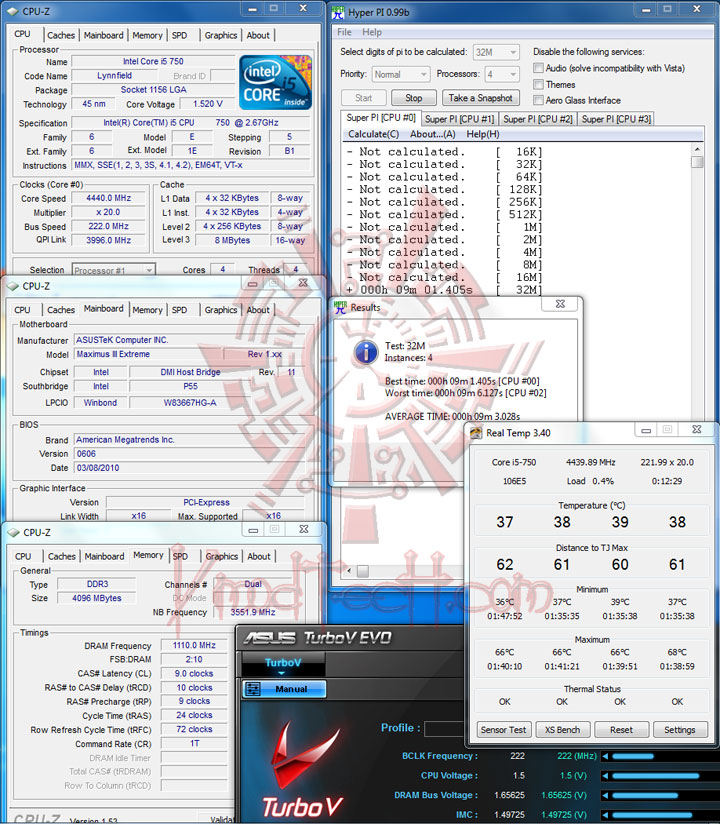Toggle Aero Glass Interface checkbox
The image size is (720, 824).
tap(538, 100)
